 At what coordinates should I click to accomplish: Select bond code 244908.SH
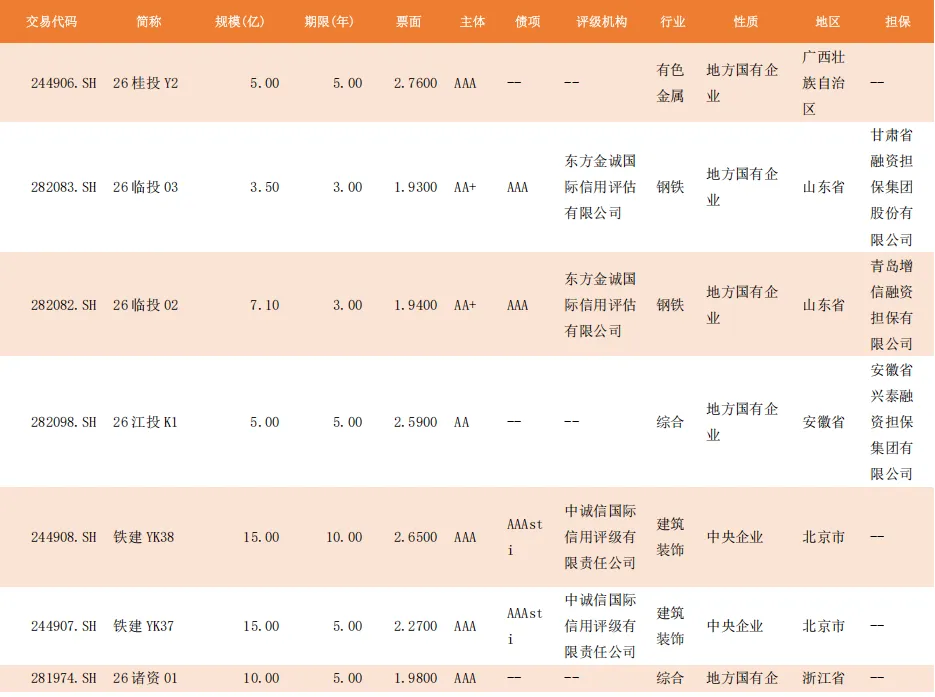[x=64, y=537]
